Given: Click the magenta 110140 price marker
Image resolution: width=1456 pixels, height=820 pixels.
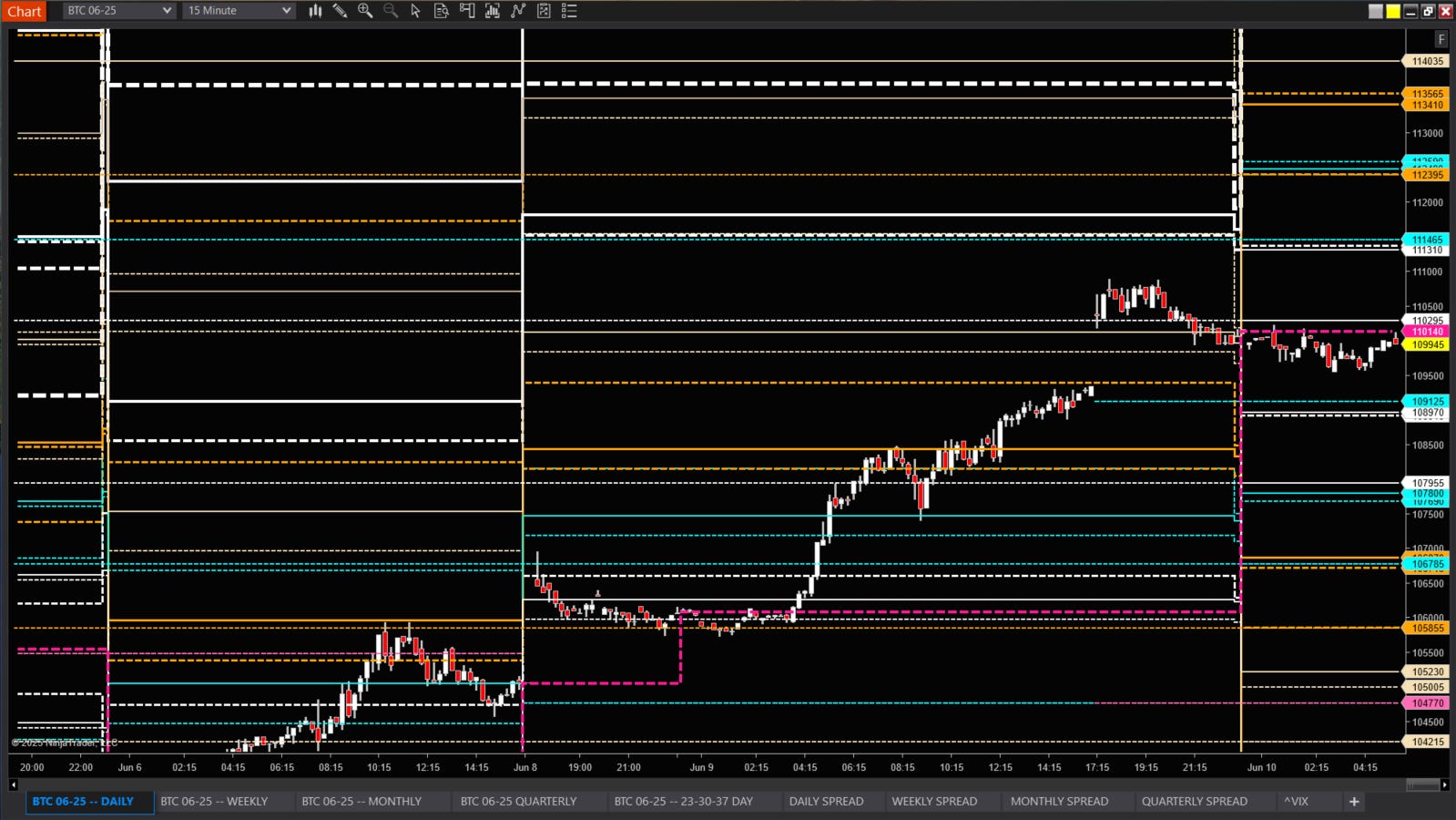Looking at the screenshot, I should point(1427,332).
